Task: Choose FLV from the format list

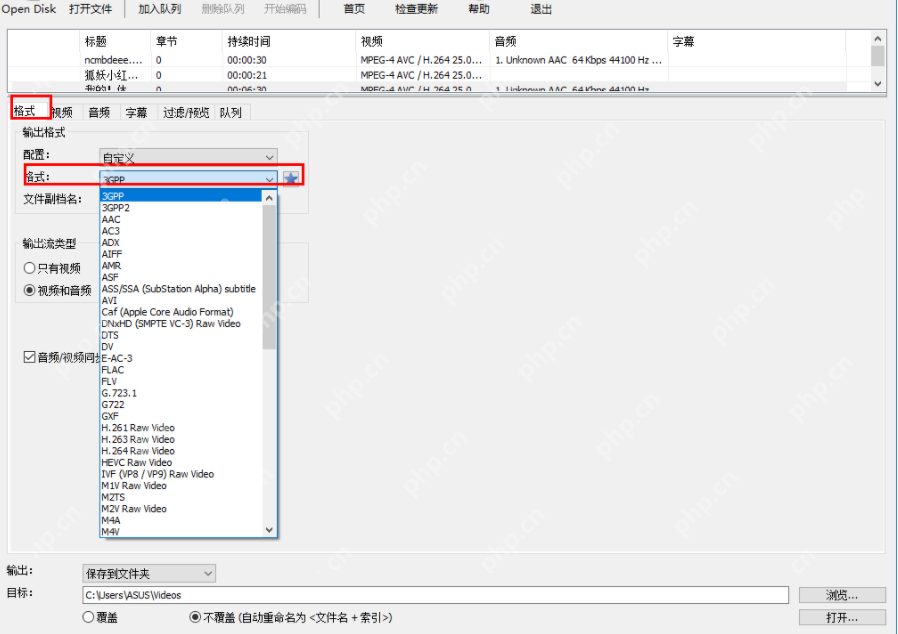Action: pyautogui.click(x=181, y=381)
